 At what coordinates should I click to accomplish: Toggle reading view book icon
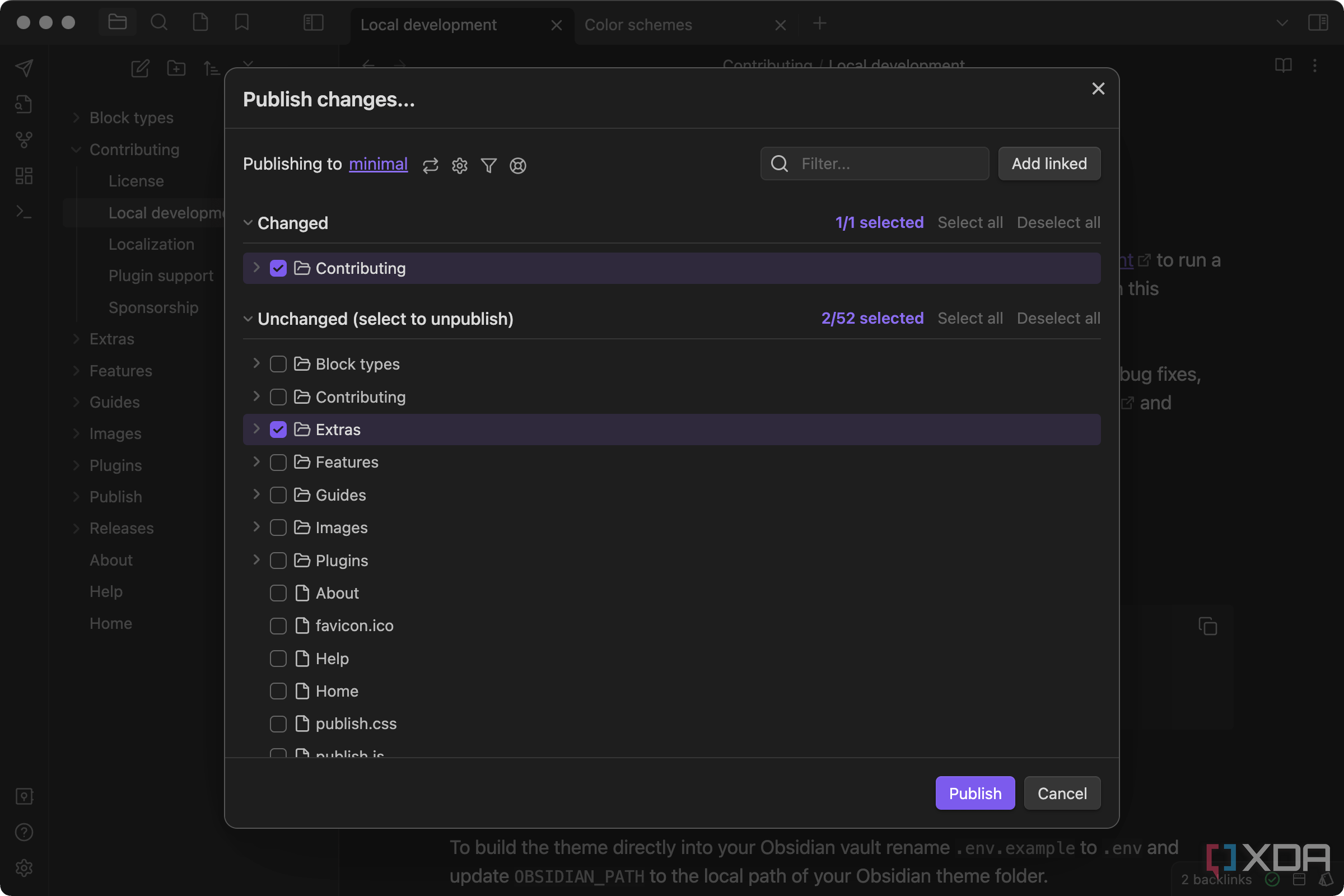click(x=1284, y=65)
